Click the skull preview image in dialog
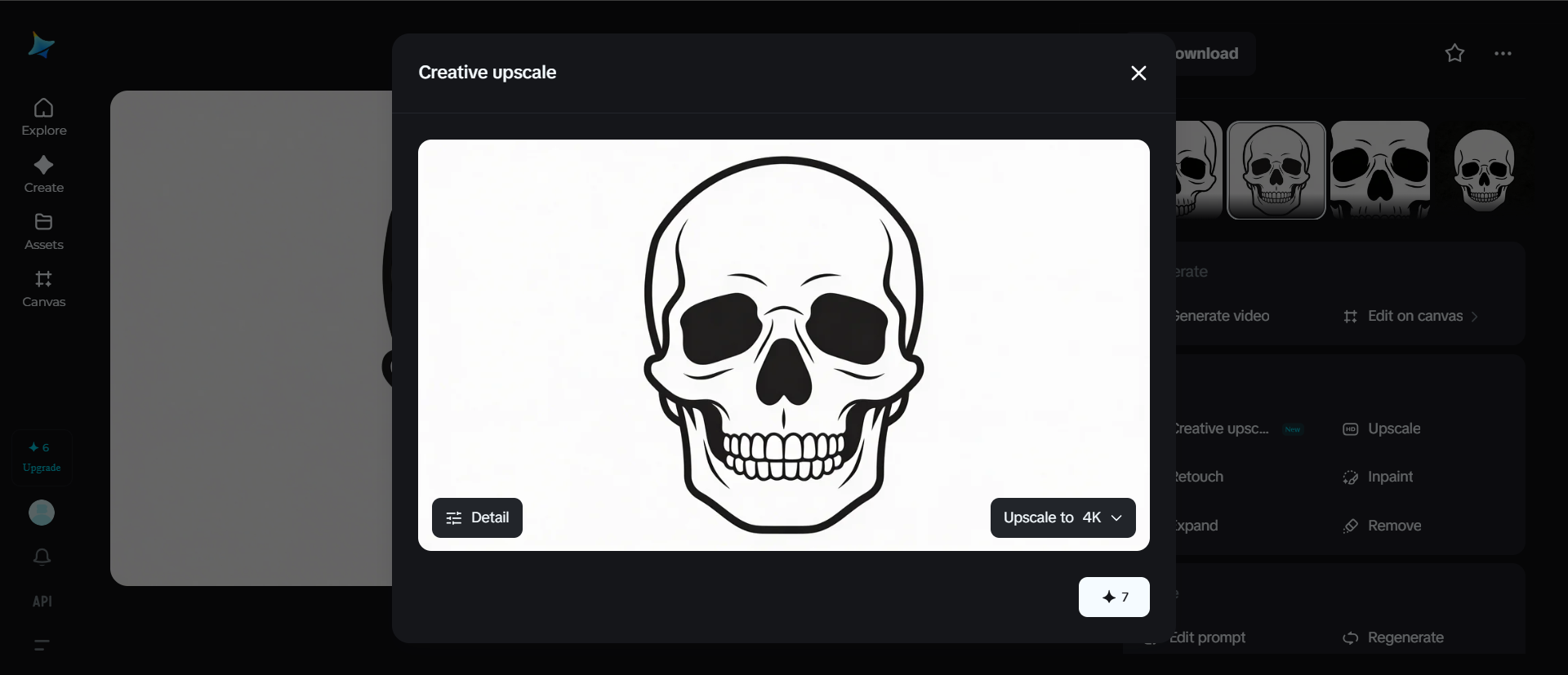 point(784,345)
